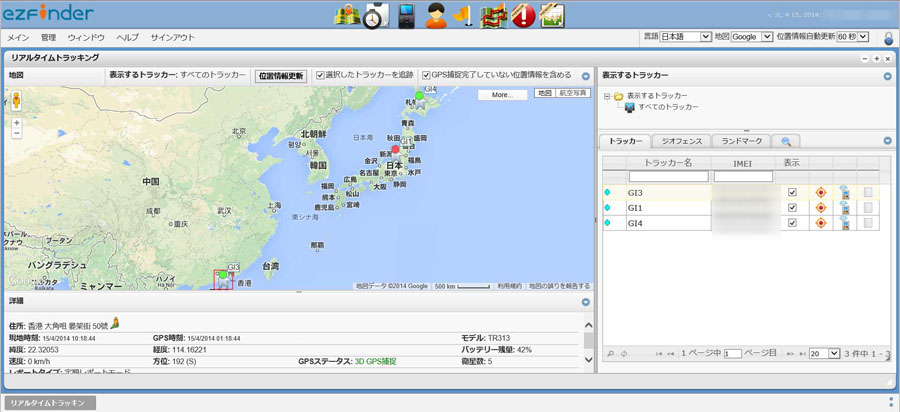
Task: Open the premium chart report icon
Action: coord(552,15)
